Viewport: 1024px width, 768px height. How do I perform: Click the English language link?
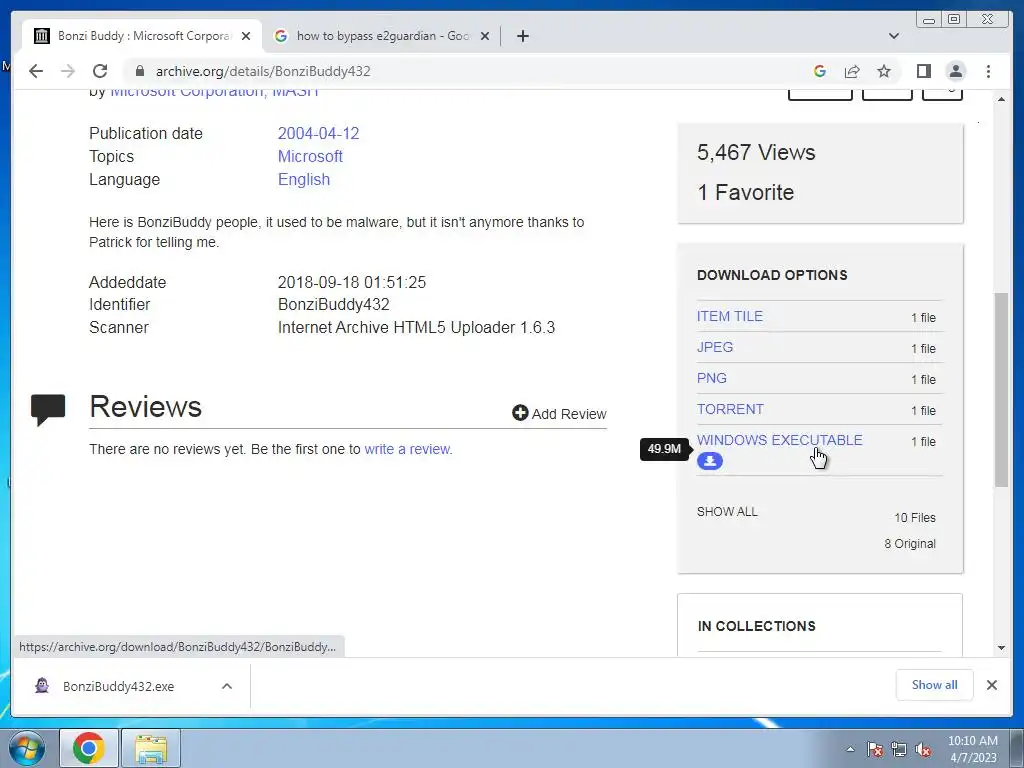[304, 180]
